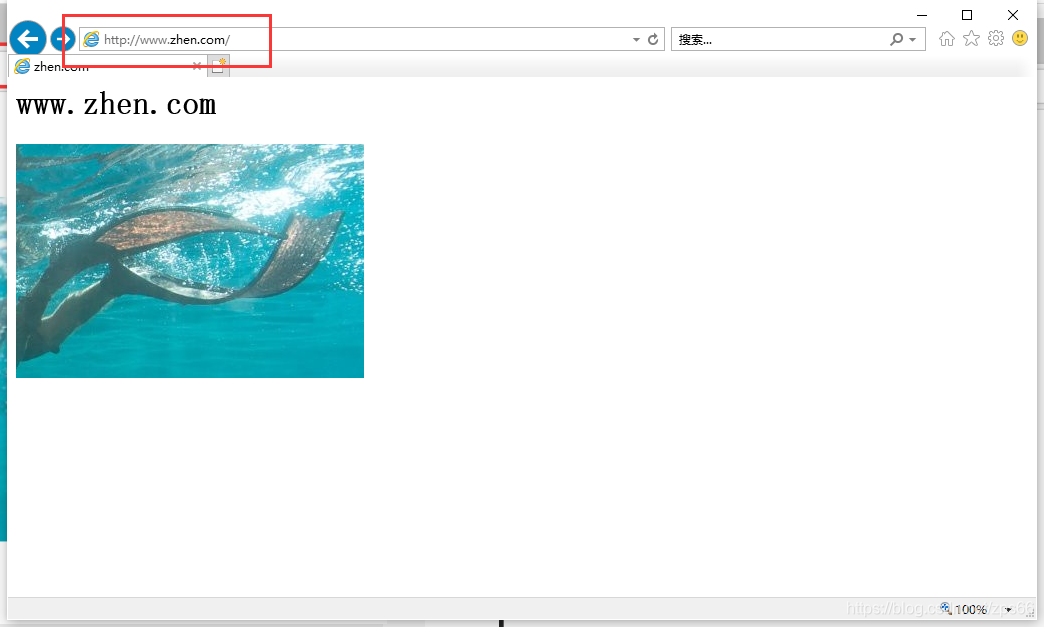Open the Tools gear menu
Image resolution: width=1044 pixels, height=627 pixels.
[x=996, y=39]
